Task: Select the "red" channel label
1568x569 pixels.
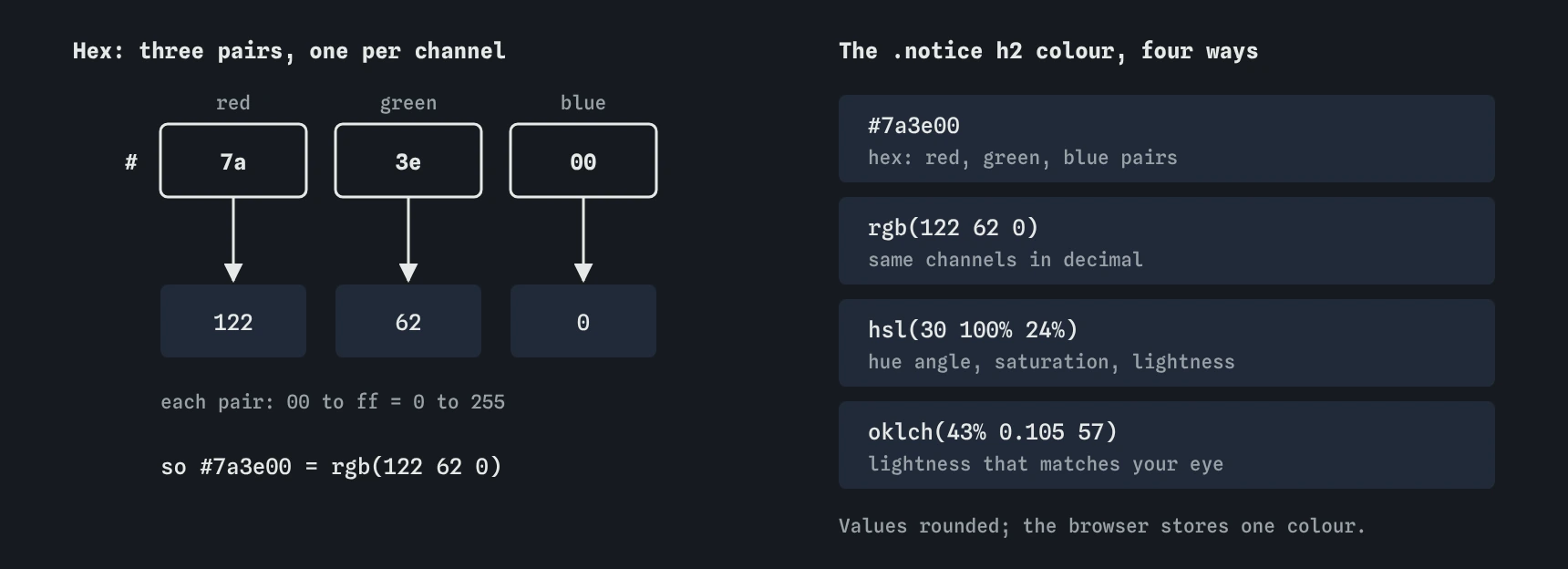Action: pos(233,103)
